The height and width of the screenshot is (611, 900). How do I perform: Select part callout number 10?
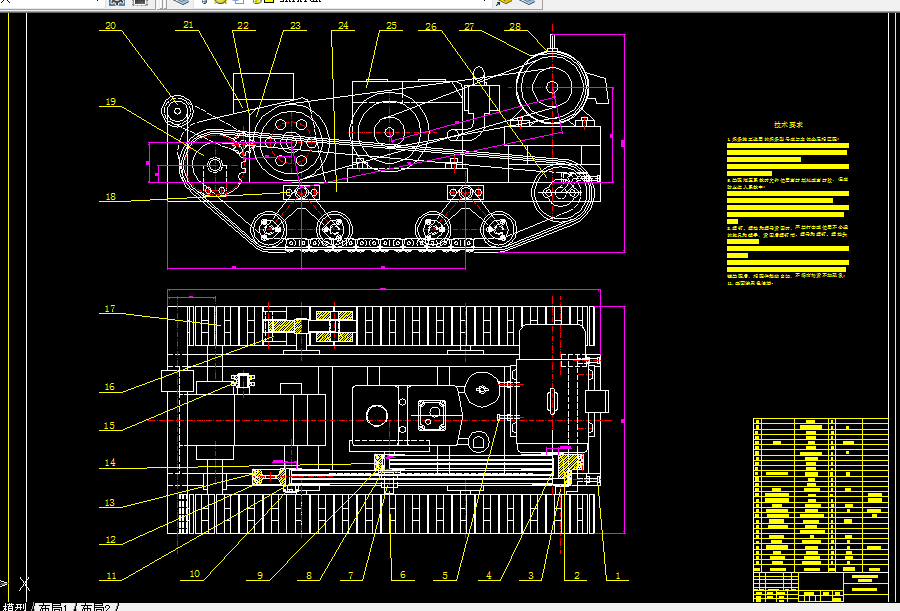coord(195,574)
